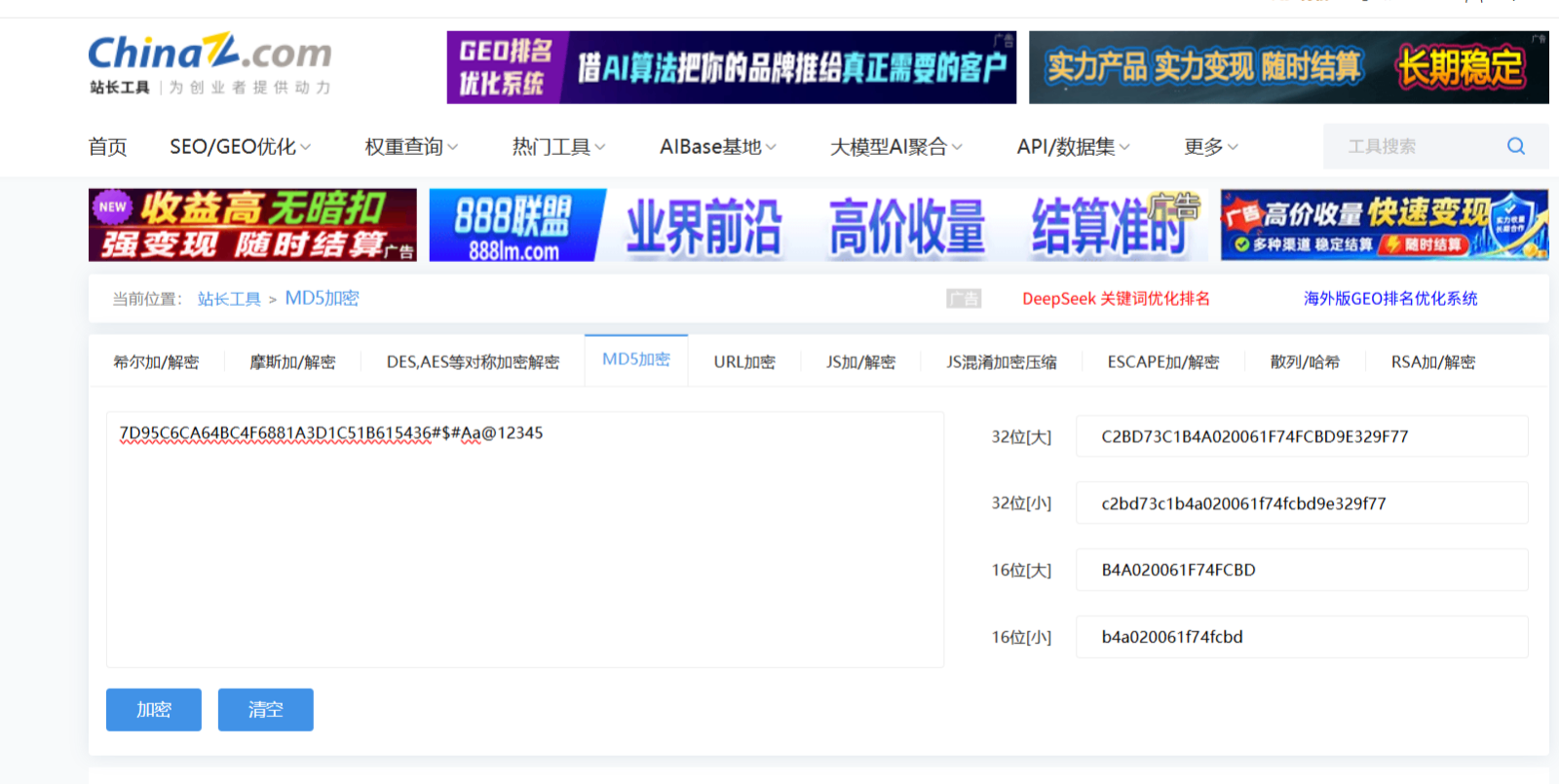This screenshot has height=784, width=1559.
Task: Click the 清空 button
Action: [266, 709]
